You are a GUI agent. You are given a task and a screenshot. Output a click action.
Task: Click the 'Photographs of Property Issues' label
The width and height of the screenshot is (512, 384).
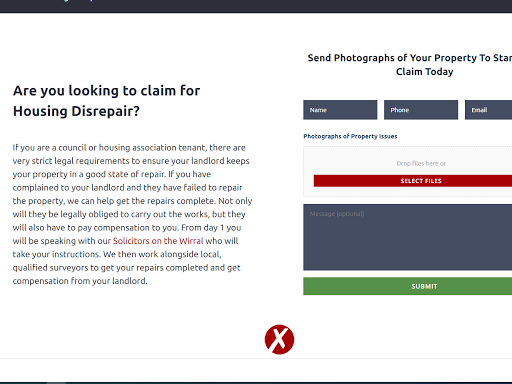pyautogui.click(x=350, y=136)
